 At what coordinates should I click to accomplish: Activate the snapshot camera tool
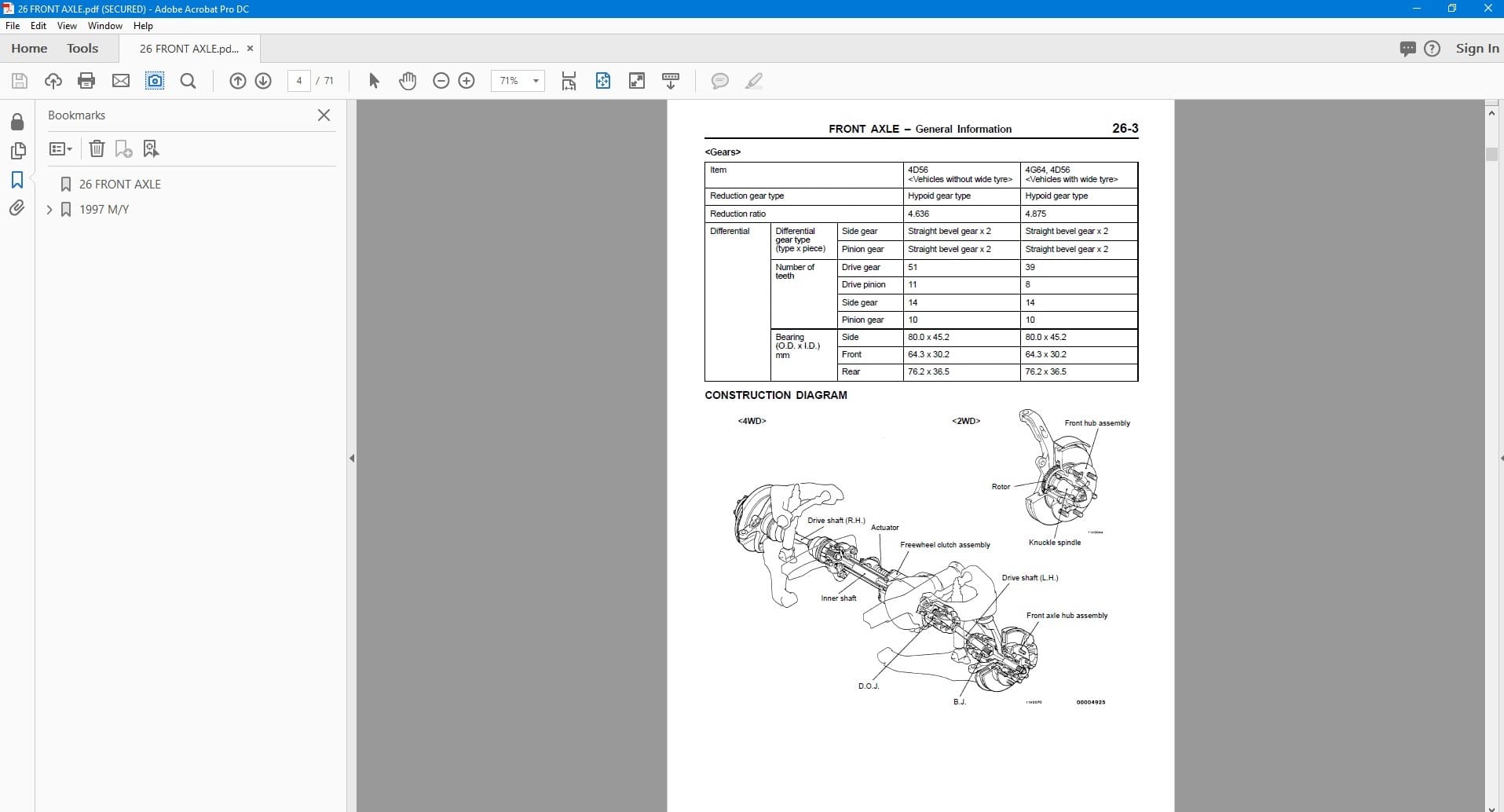(x=155, y=81)
